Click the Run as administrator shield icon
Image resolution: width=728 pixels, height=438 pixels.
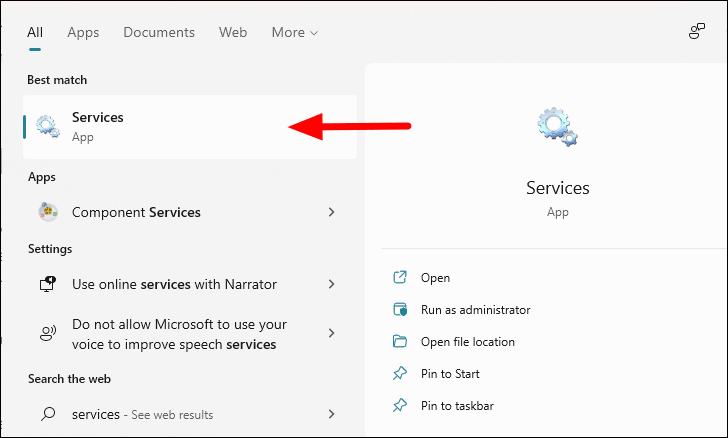pos(400,309)
